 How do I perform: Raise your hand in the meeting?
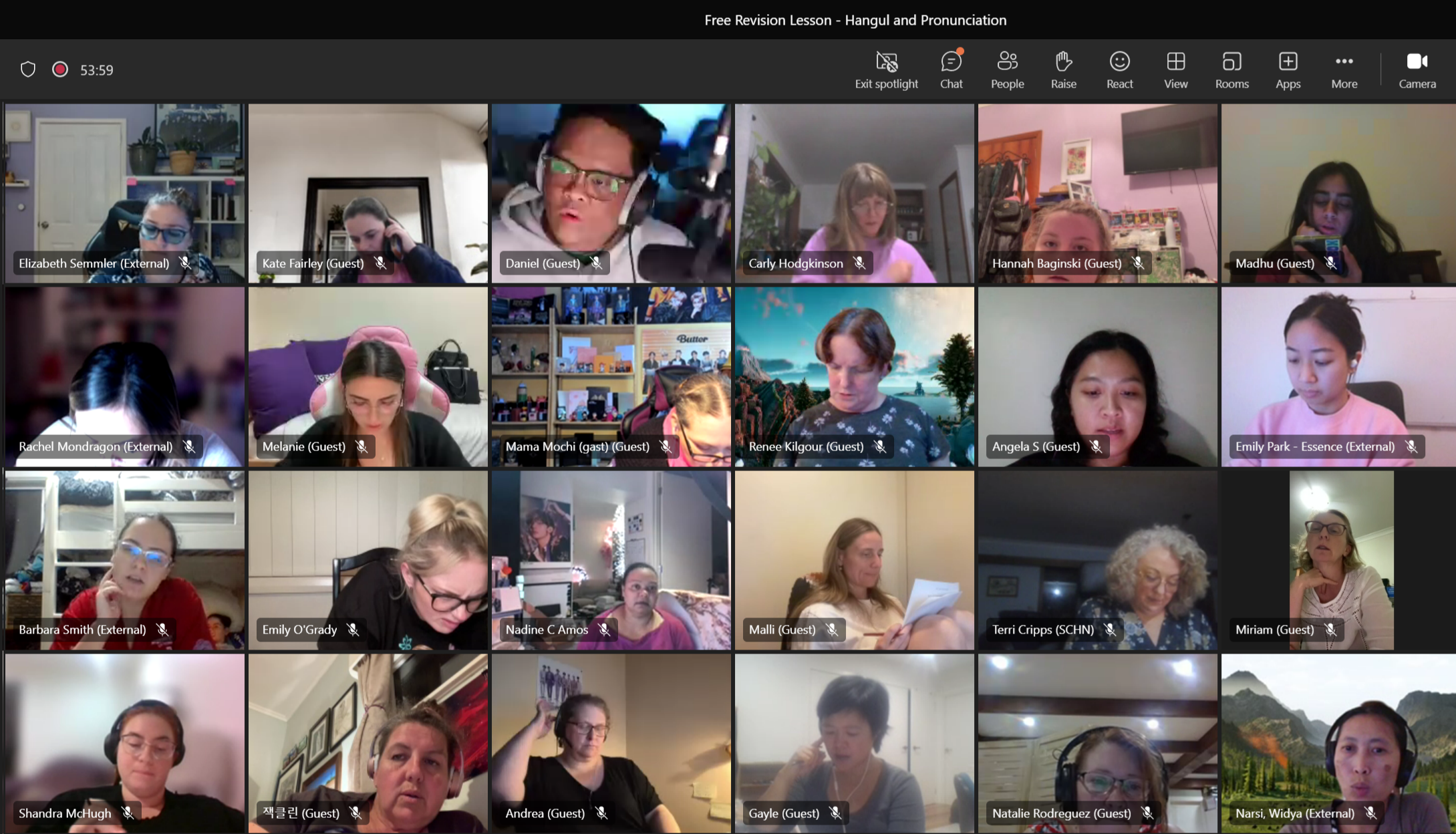[x=1063, y=69]
